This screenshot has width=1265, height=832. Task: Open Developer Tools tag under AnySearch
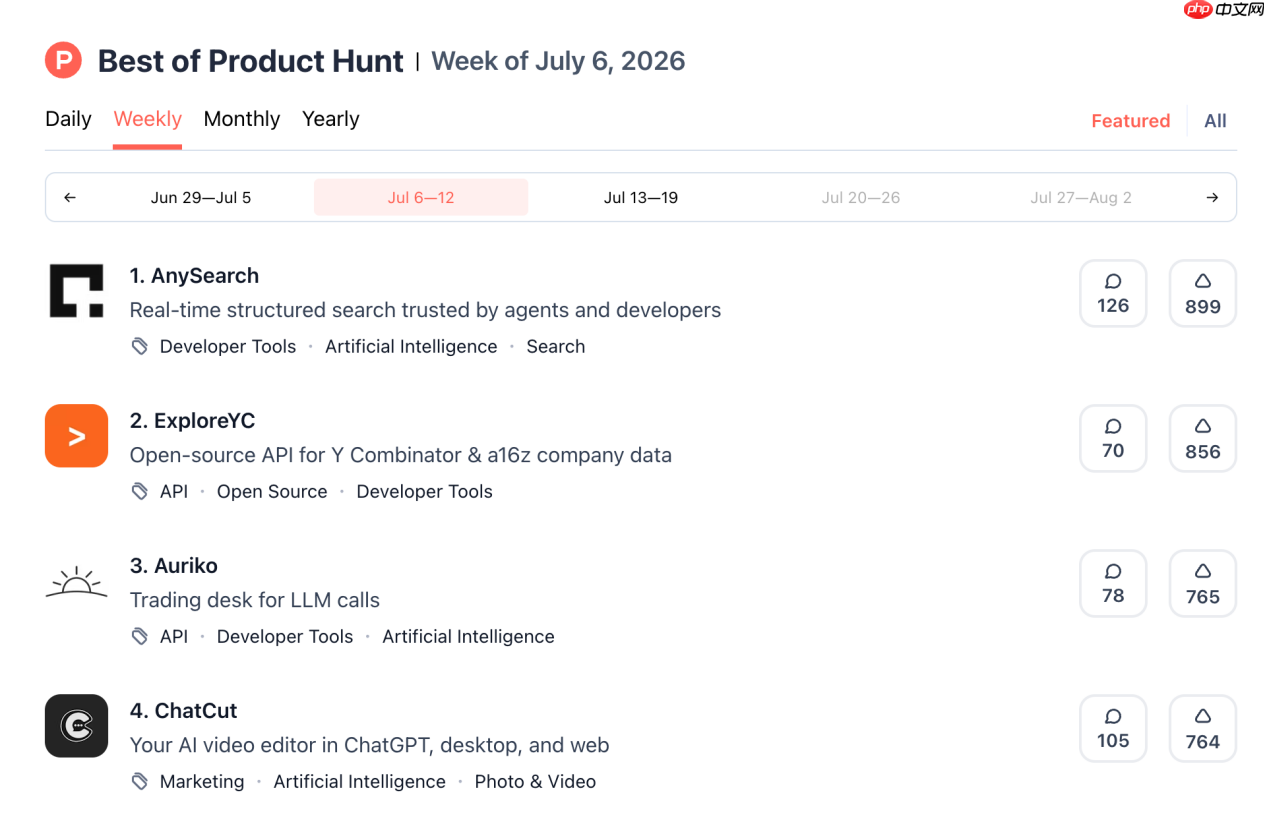[x=228, y=347]
